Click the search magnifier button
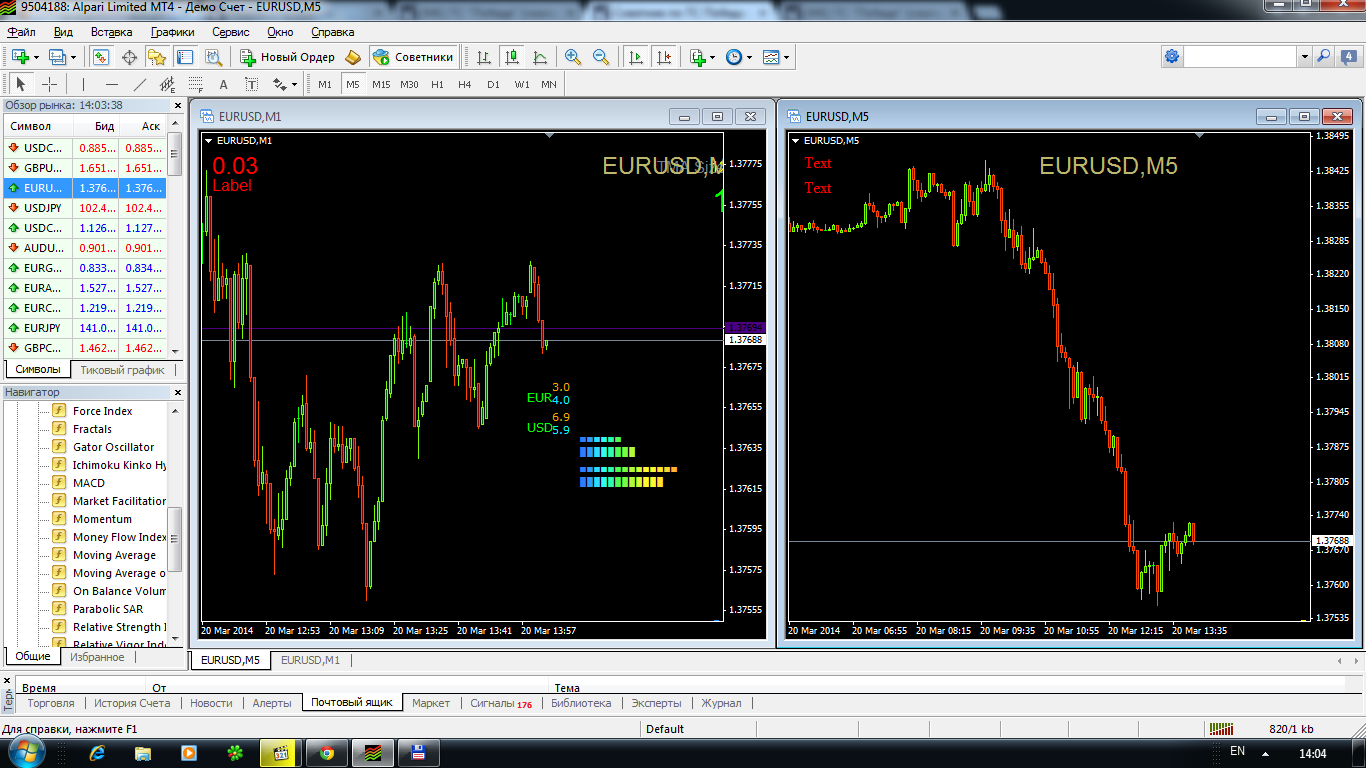The height and width of the screenshot is (768, 1366). point(1323,57)
